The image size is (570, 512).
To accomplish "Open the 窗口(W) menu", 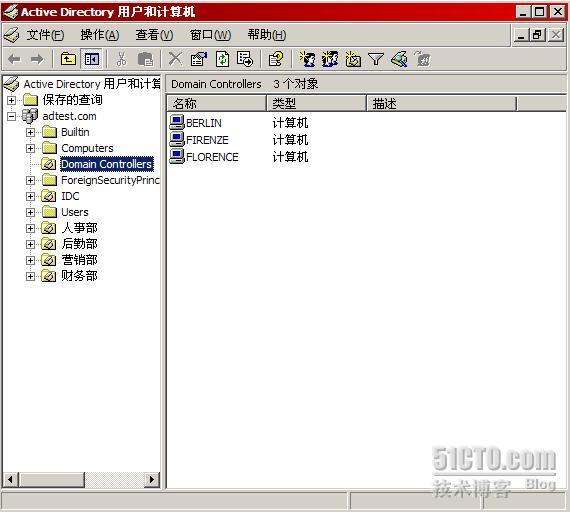I will tap(210, 35).
